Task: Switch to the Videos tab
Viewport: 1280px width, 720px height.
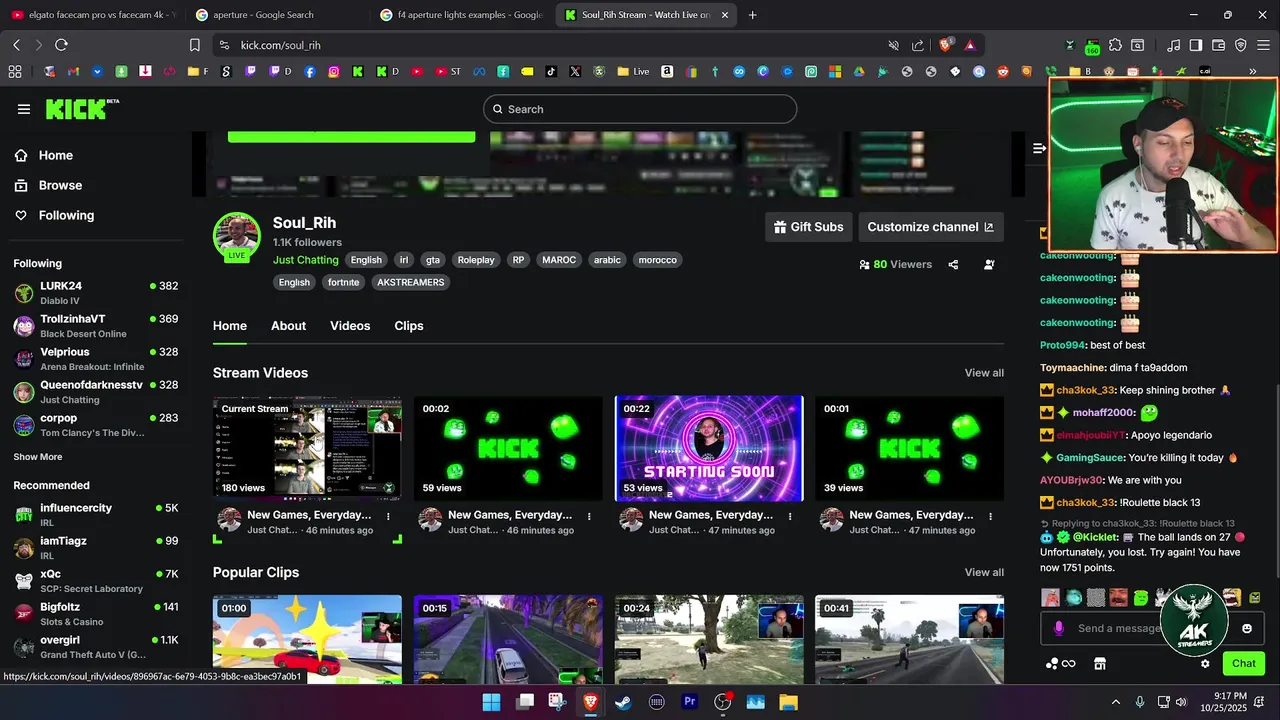Action: (350, 326)
